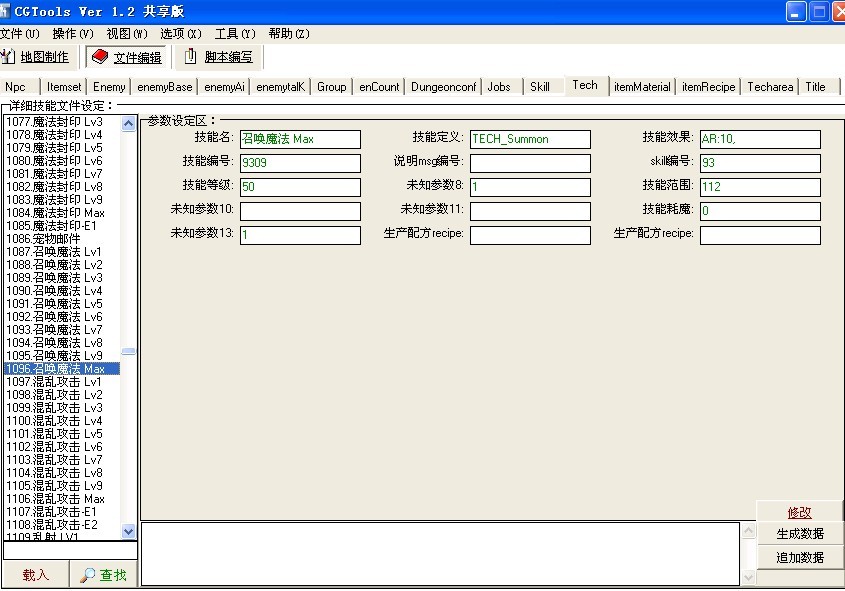Click the 技能等级 field showing 50
The height and width of the screenshot is (591, 845).
pyautogui.click(x=300, y=187)
